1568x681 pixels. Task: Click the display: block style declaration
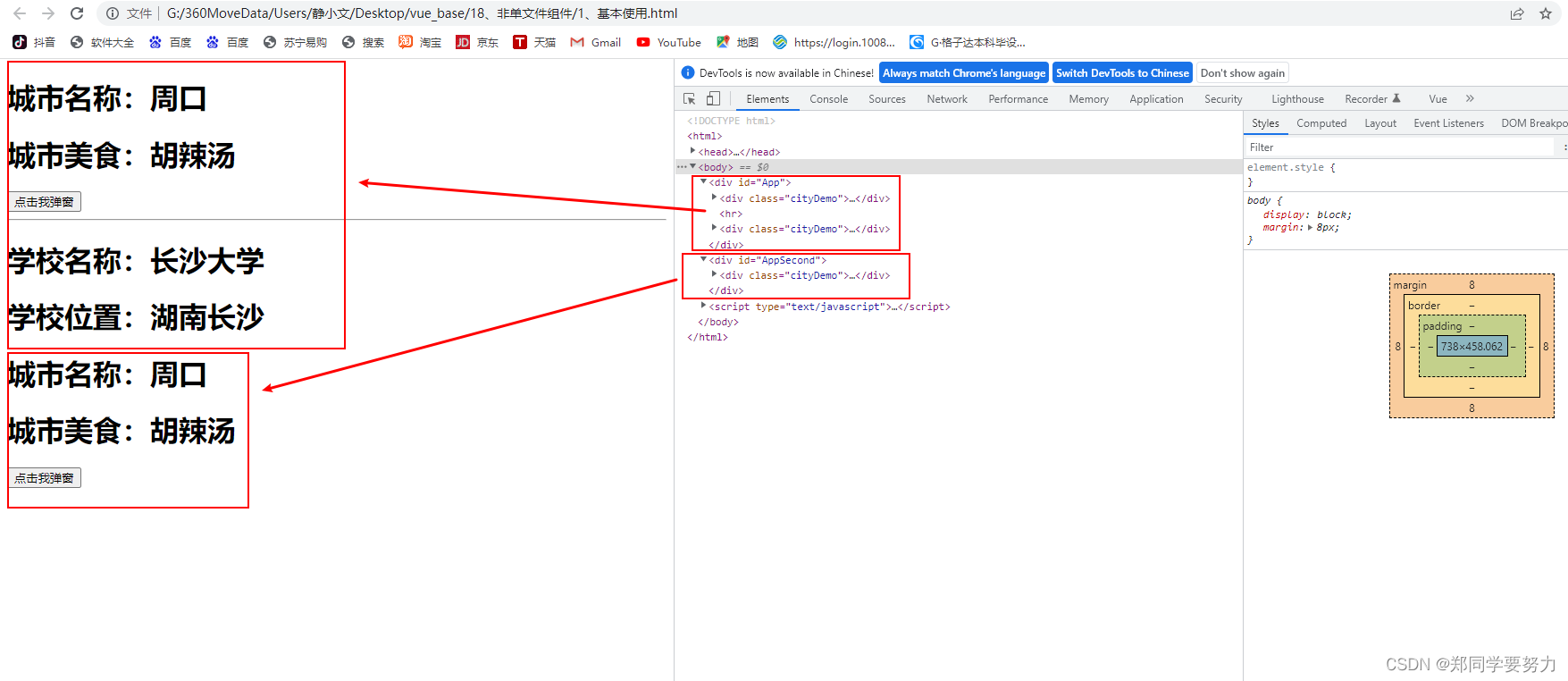[1307, 214]
